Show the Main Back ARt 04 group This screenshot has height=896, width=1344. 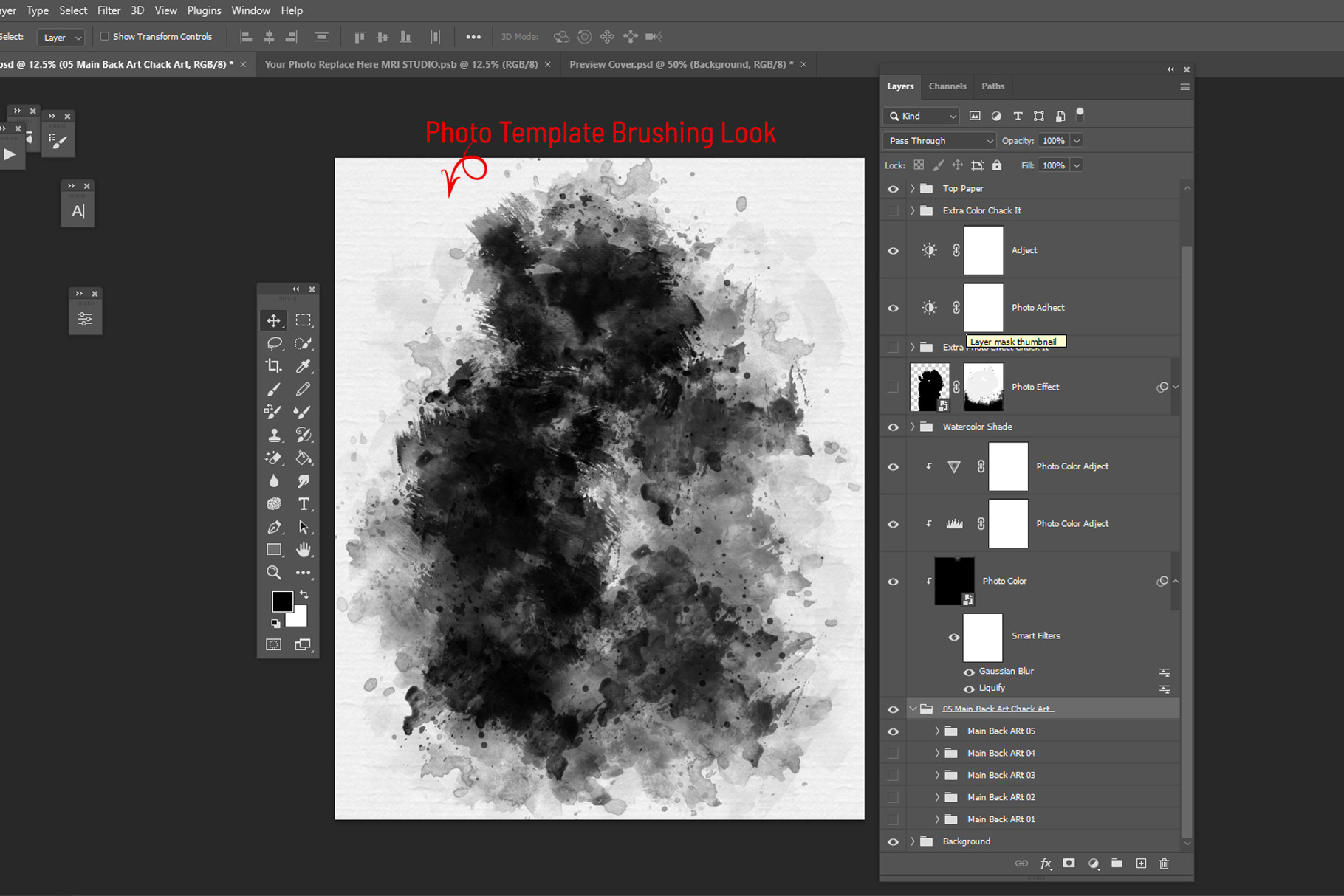[893, 754]
